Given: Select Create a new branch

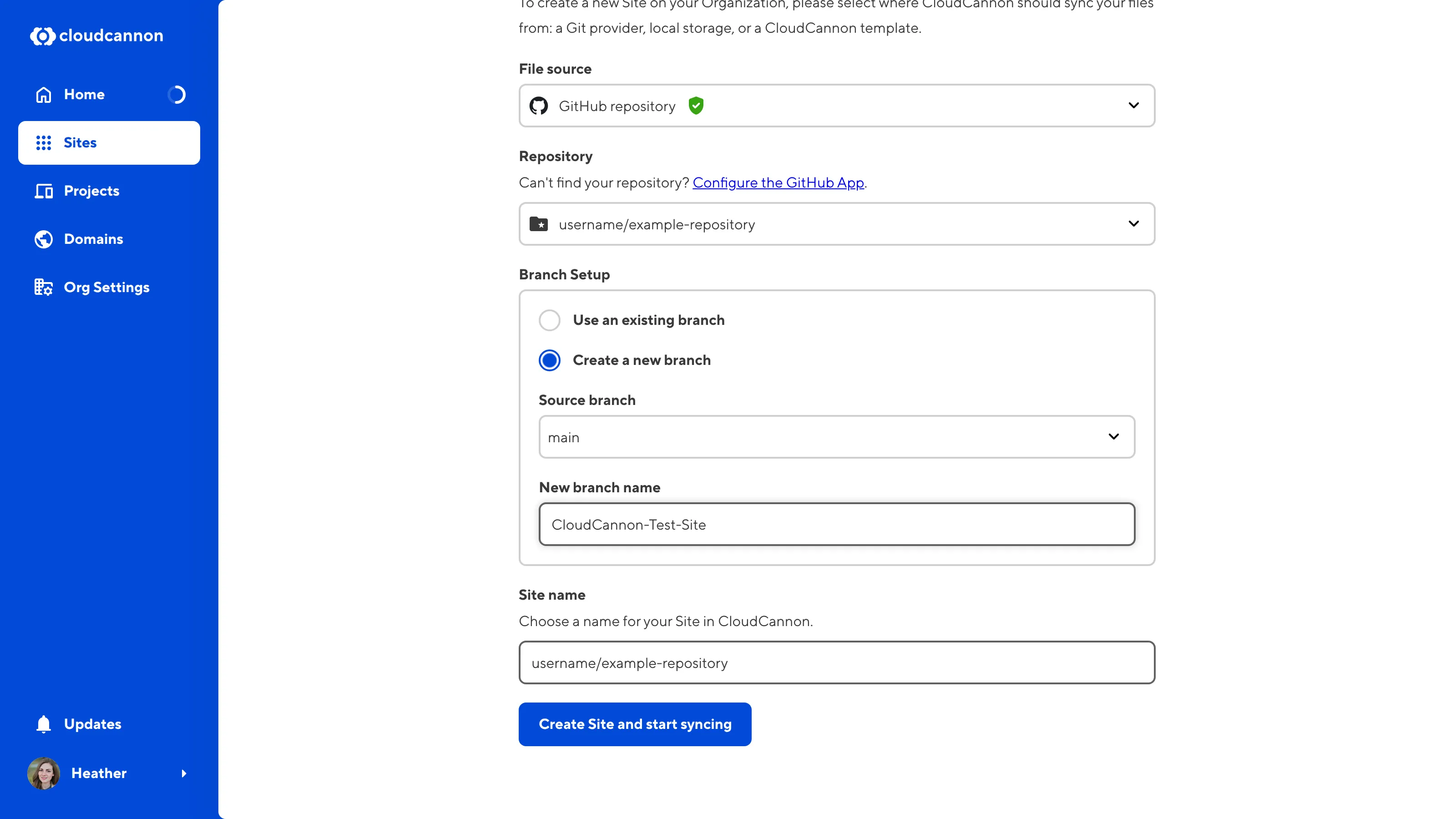Looking at the screenshot, I should tap(549, 360).
